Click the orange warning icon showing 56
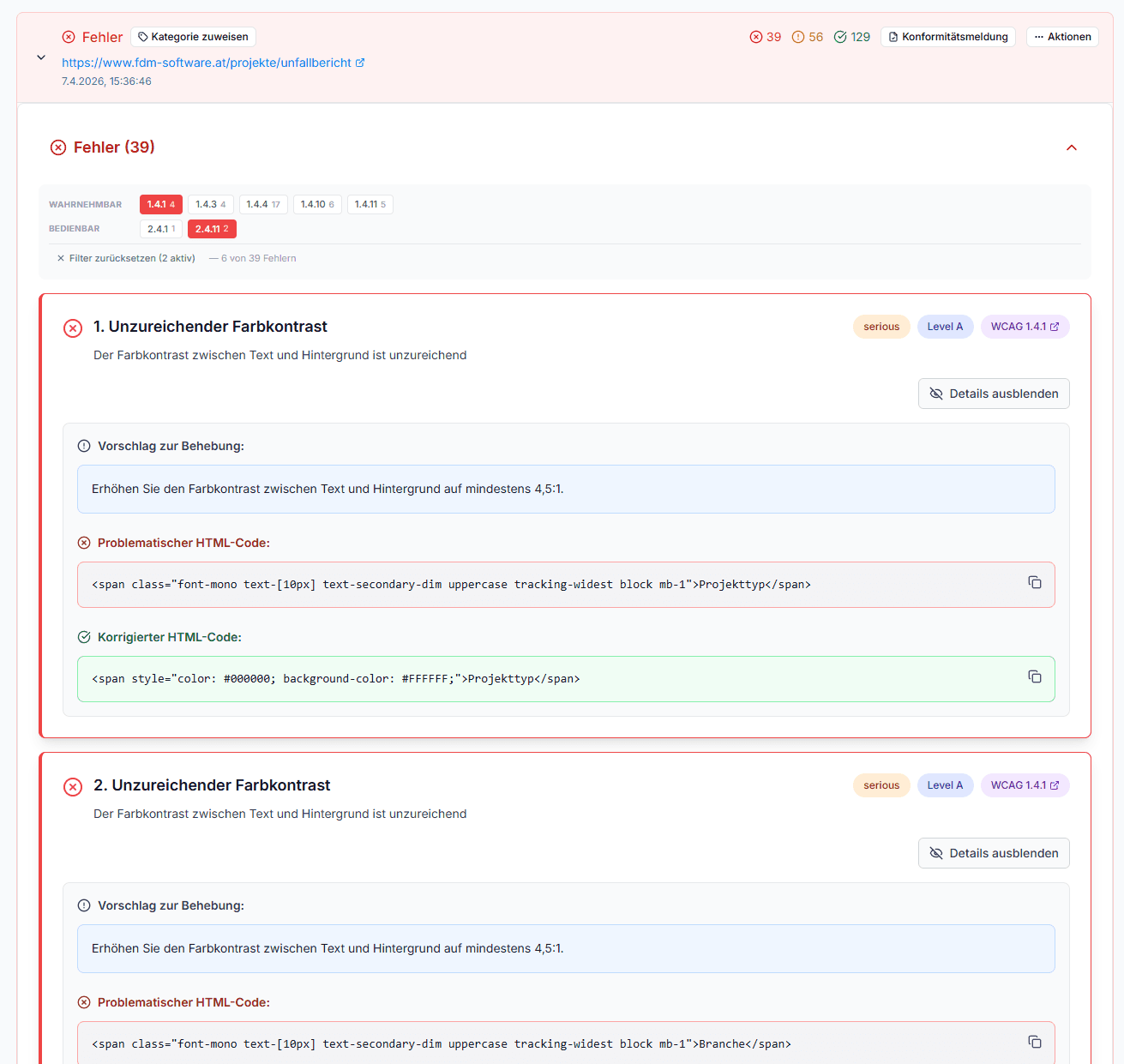 tap(797, 37)
